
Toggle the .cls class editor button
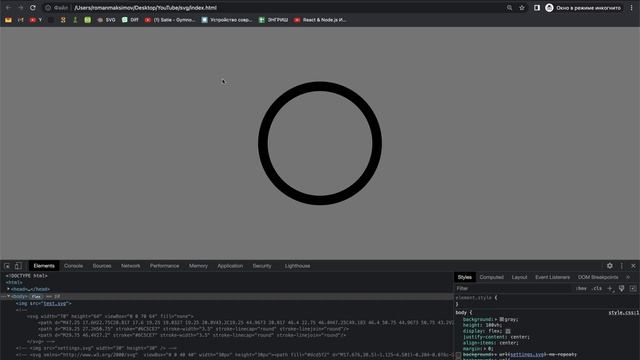click(x=597, y=289)
